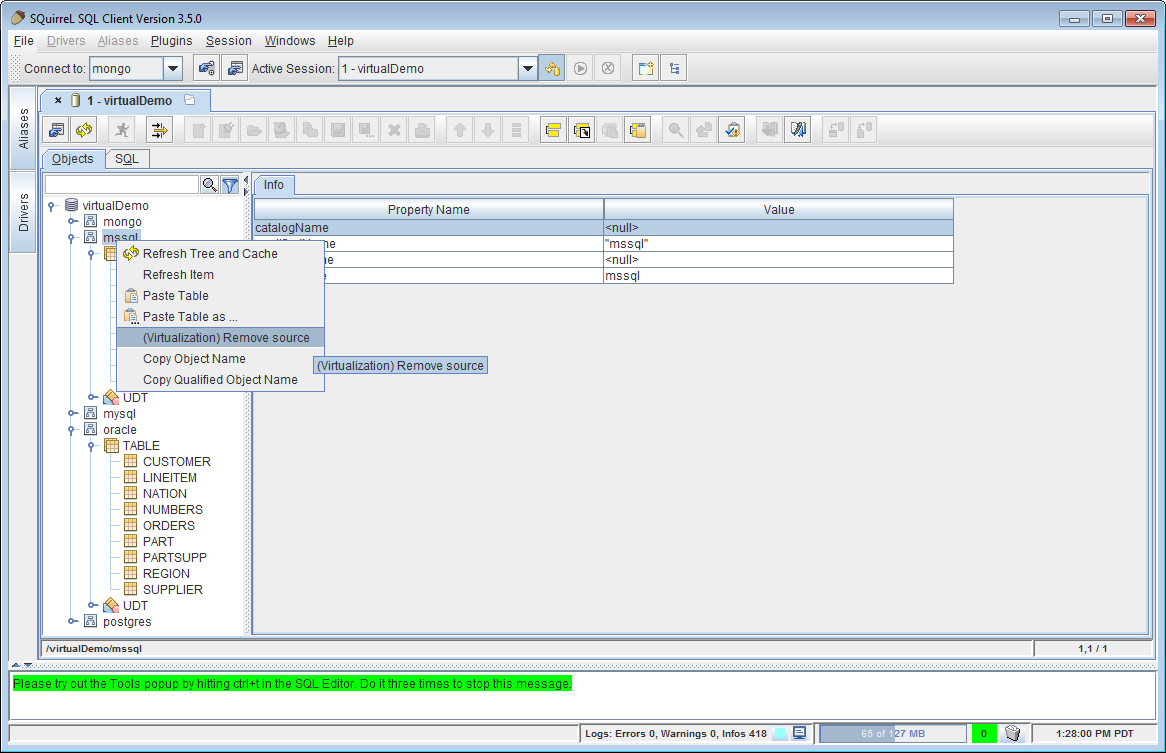Viewport: 1166px width, 753px height.
Task: Open the Drivers side panel tab
Action: tap(23, 212)
